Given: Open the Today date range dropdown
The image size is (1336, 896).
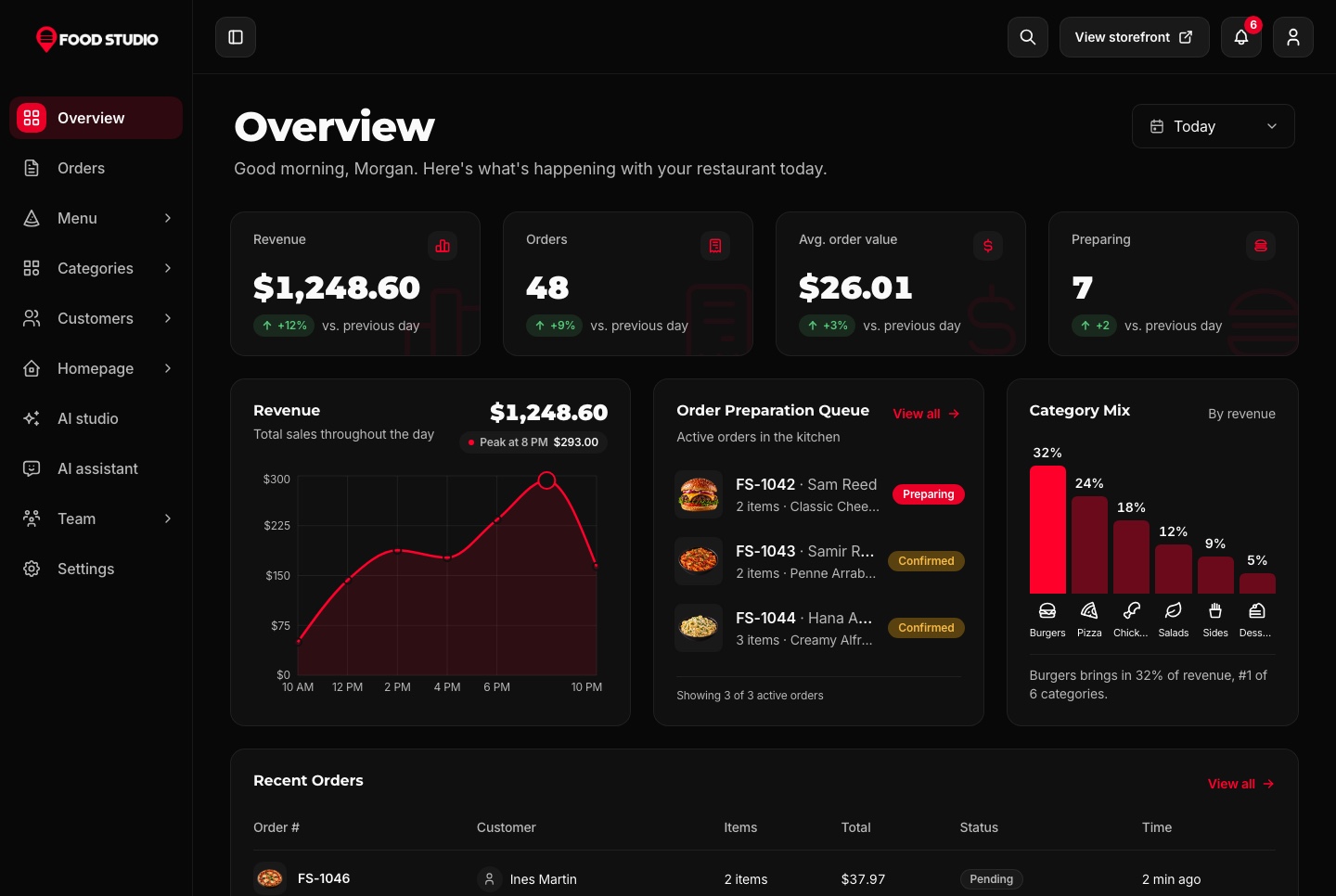Looking at the screenshot, I should pyautogui.click(x=1214, y=126).
